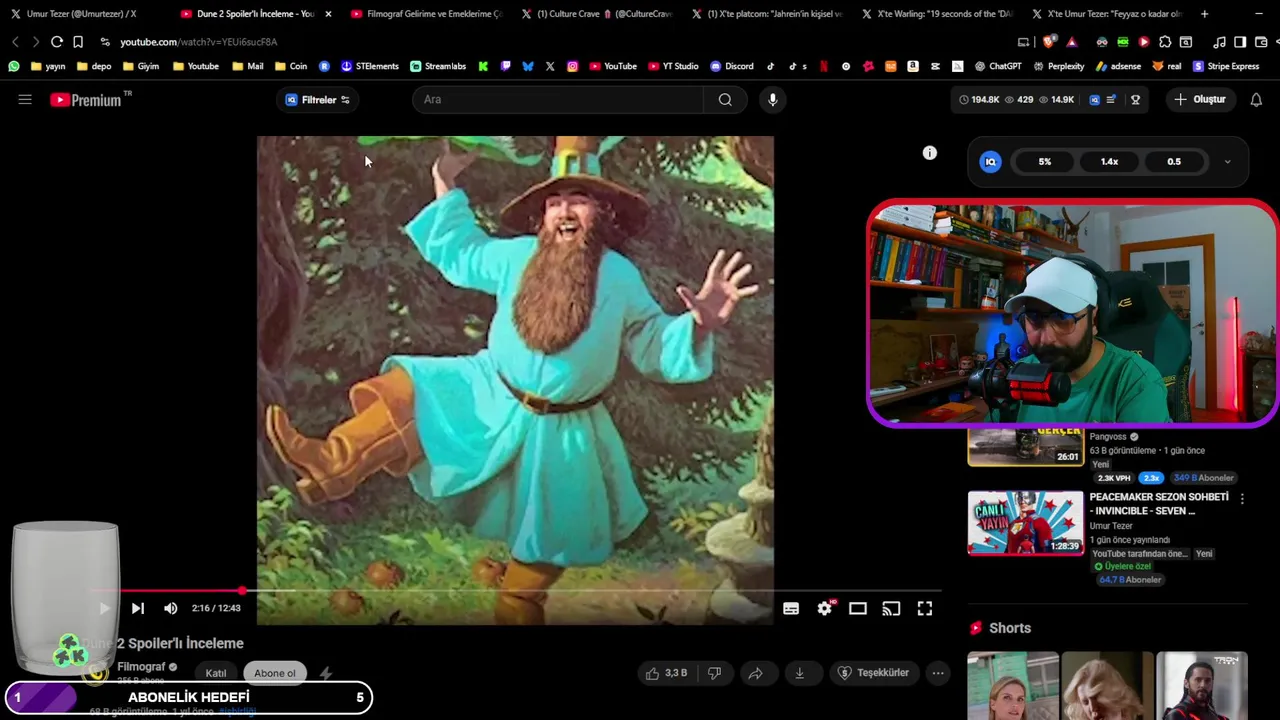Viewport: 1280px width, 720px height.
Task: Open the YT Studio bookmark
Action: pos(673,66)
